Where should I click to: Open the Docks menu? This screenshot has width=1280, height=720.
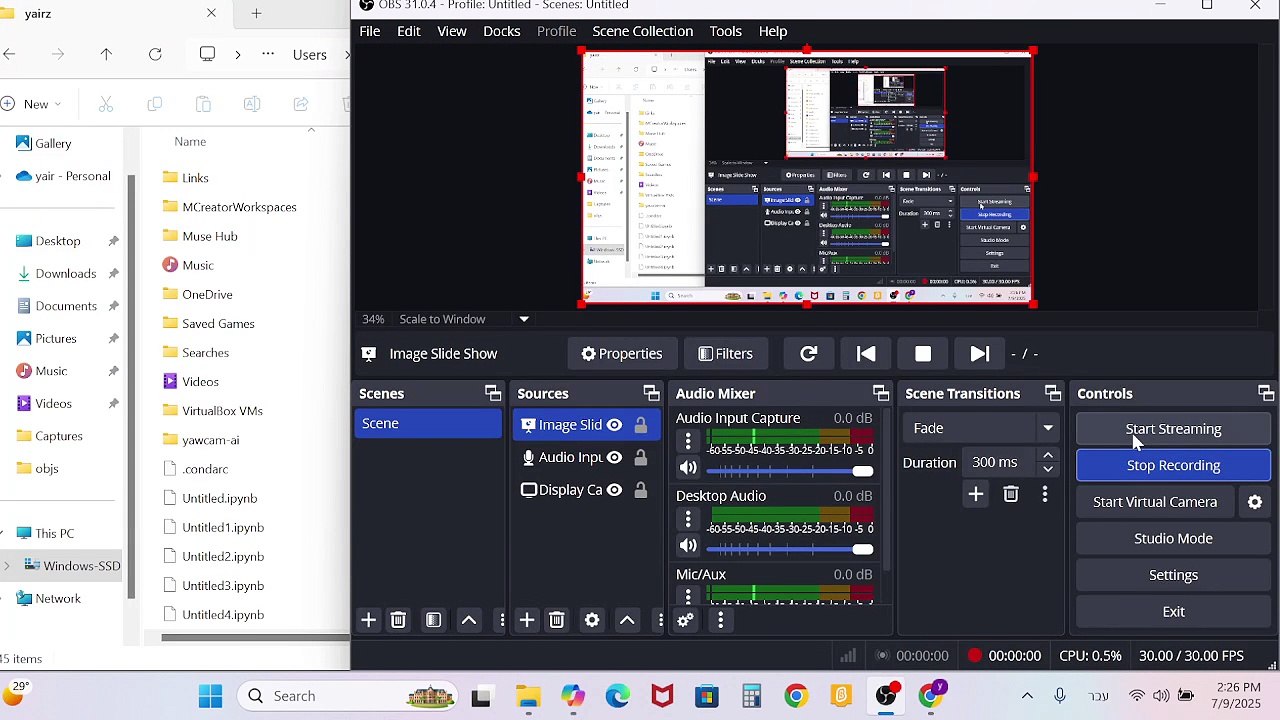502,31
